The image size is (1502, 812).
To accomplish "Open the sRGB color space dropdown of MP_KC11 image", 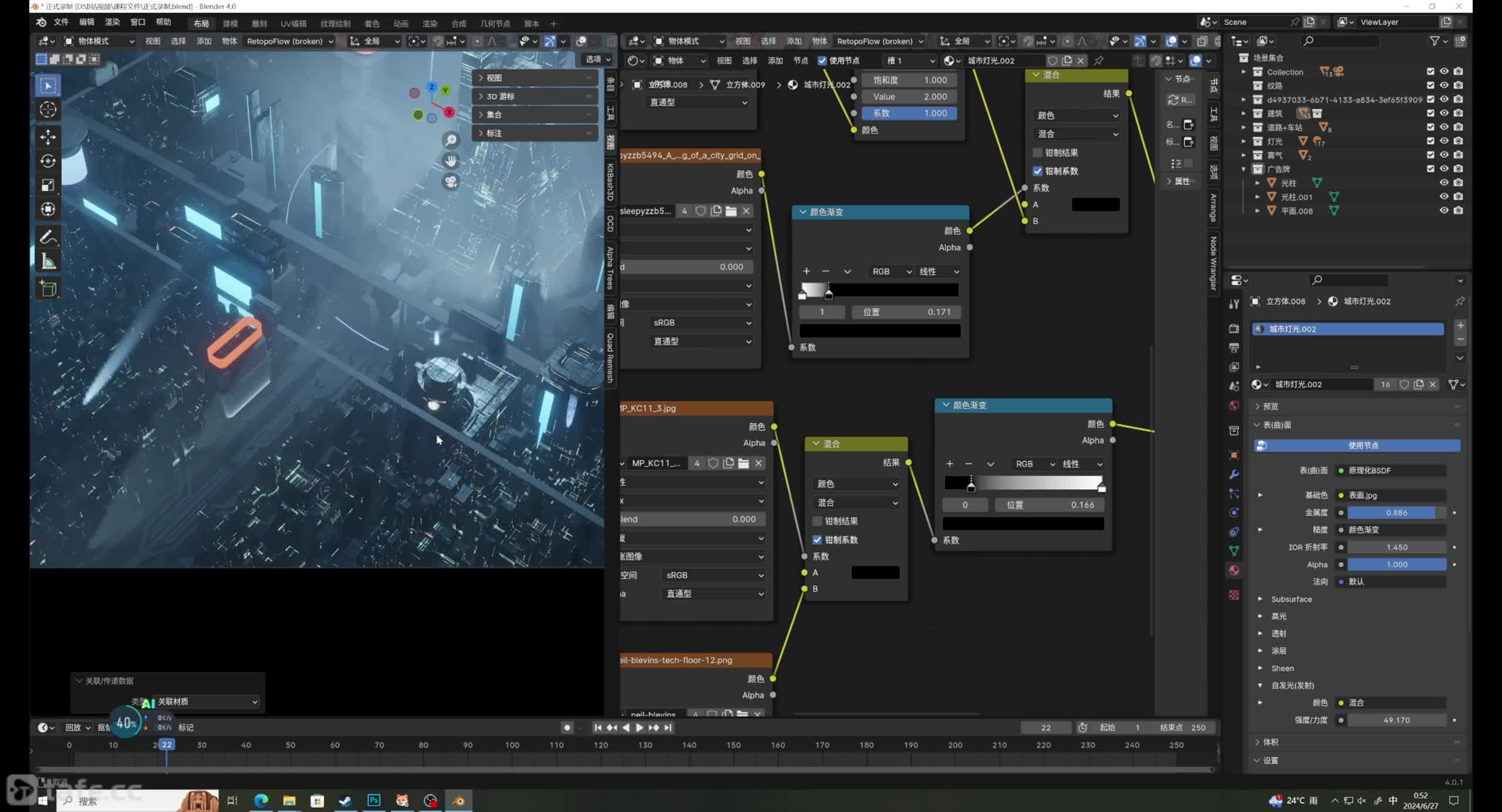I will coord(714,576).
